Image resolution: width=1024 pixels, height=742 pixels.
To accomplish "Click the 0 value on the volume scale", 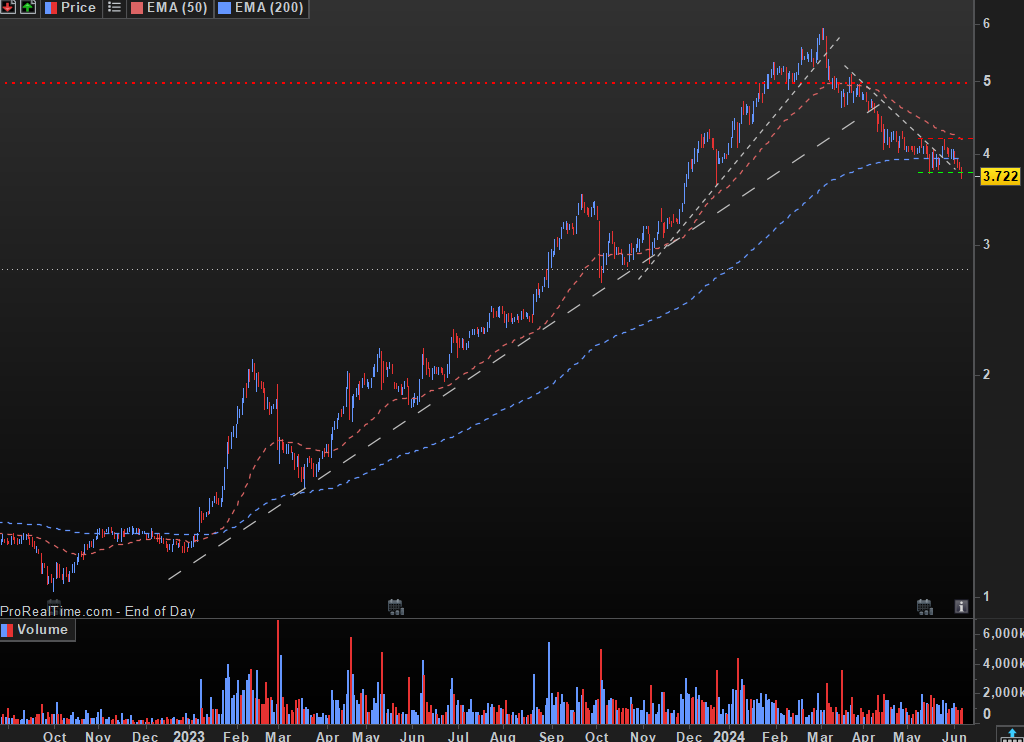I will (x=987, y=714).
